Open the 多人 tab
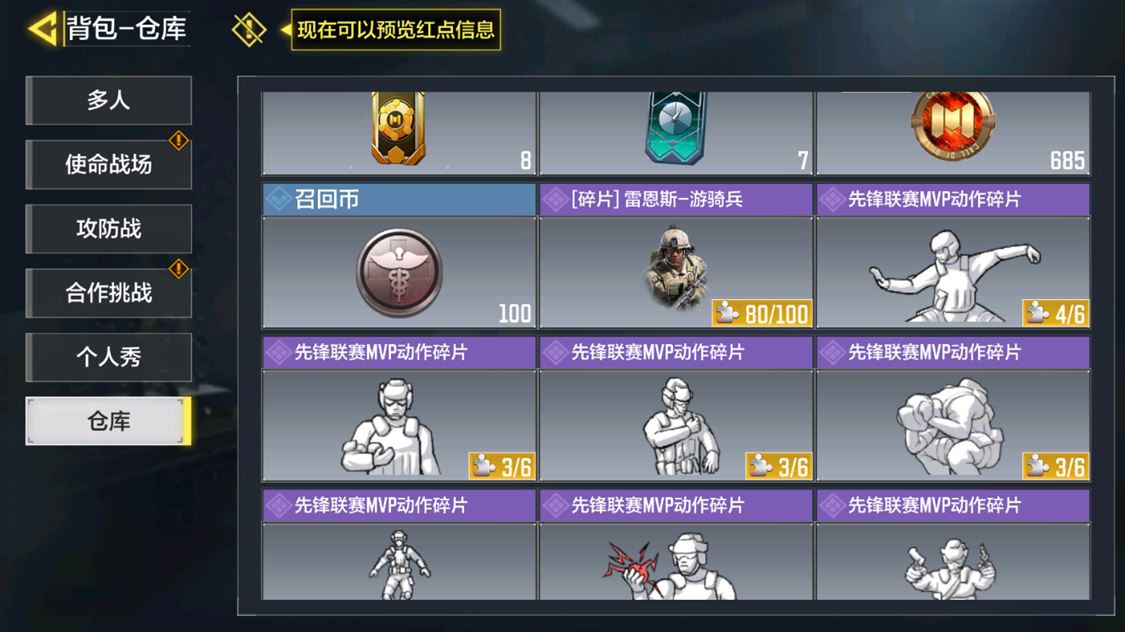 click(108, 100)
